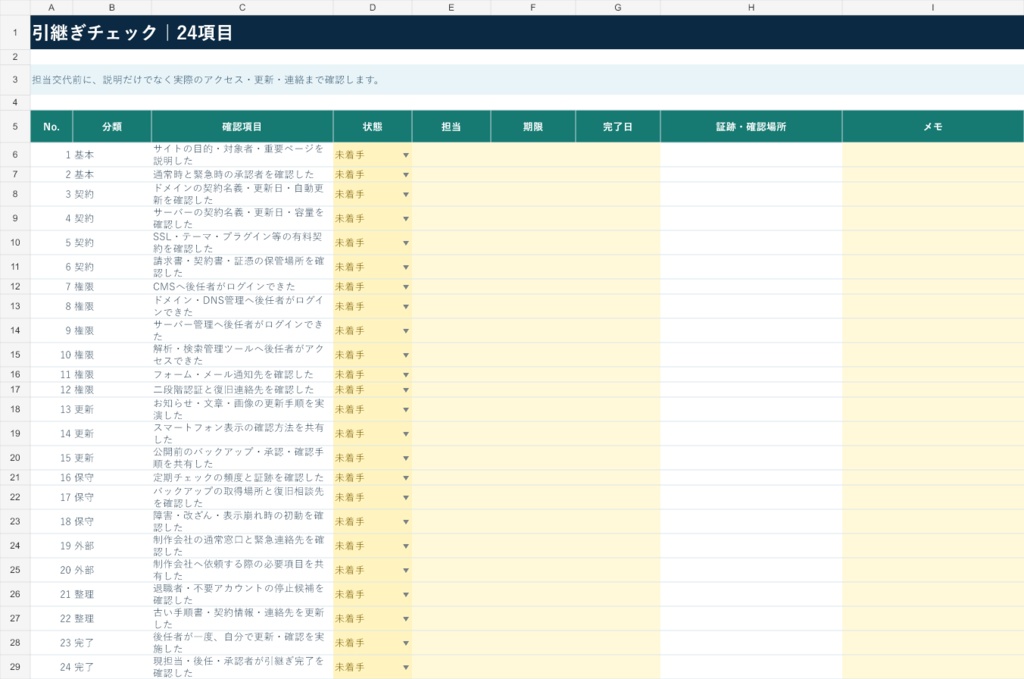Open the 状態 dropdown for item 1 基本
The image size is (1024, 679).
tap(406, 155)
